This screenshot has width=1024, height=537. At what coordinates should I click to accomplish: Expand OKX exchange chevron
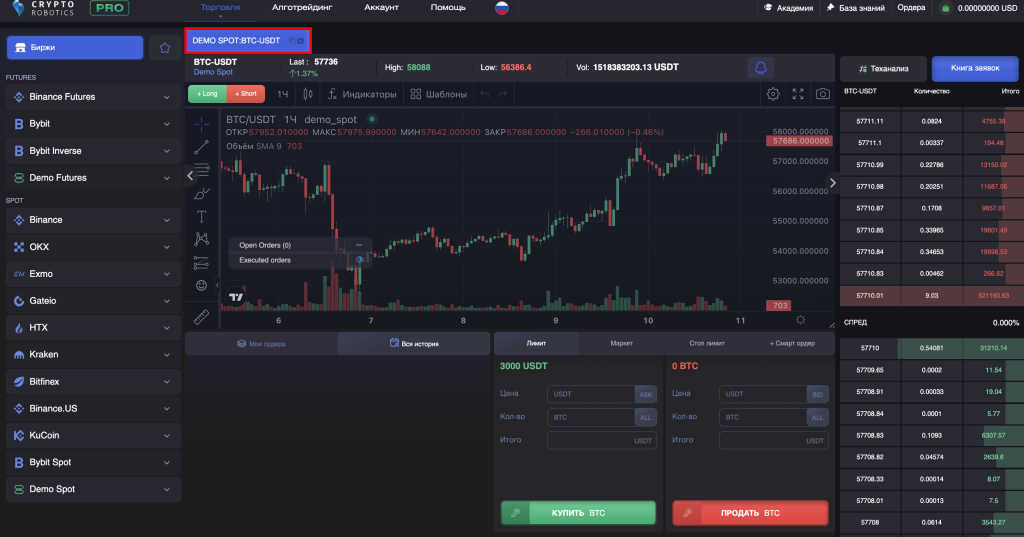(x=167, y=247)
